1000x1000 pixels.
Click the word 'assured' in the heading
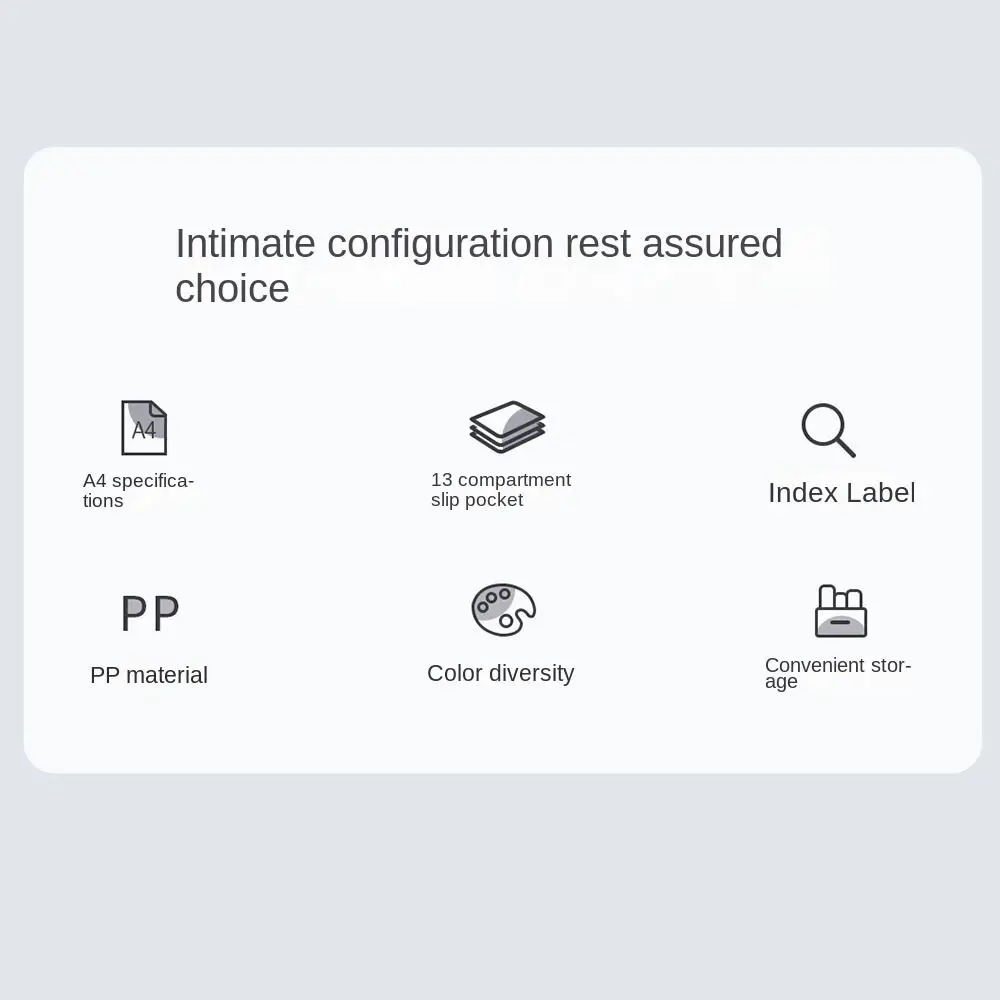[712, 244]
